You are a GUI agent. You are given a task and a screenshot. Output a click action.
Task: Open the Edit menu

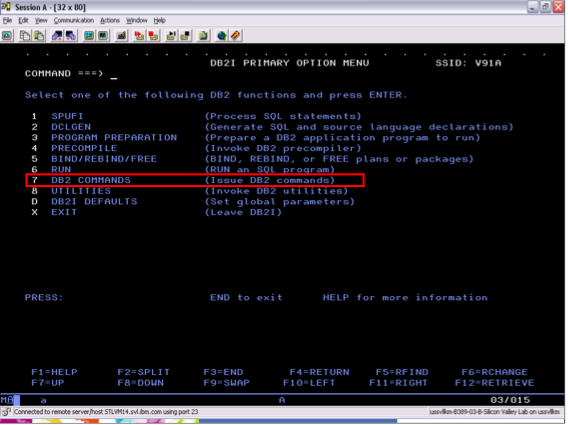point(23,20)
